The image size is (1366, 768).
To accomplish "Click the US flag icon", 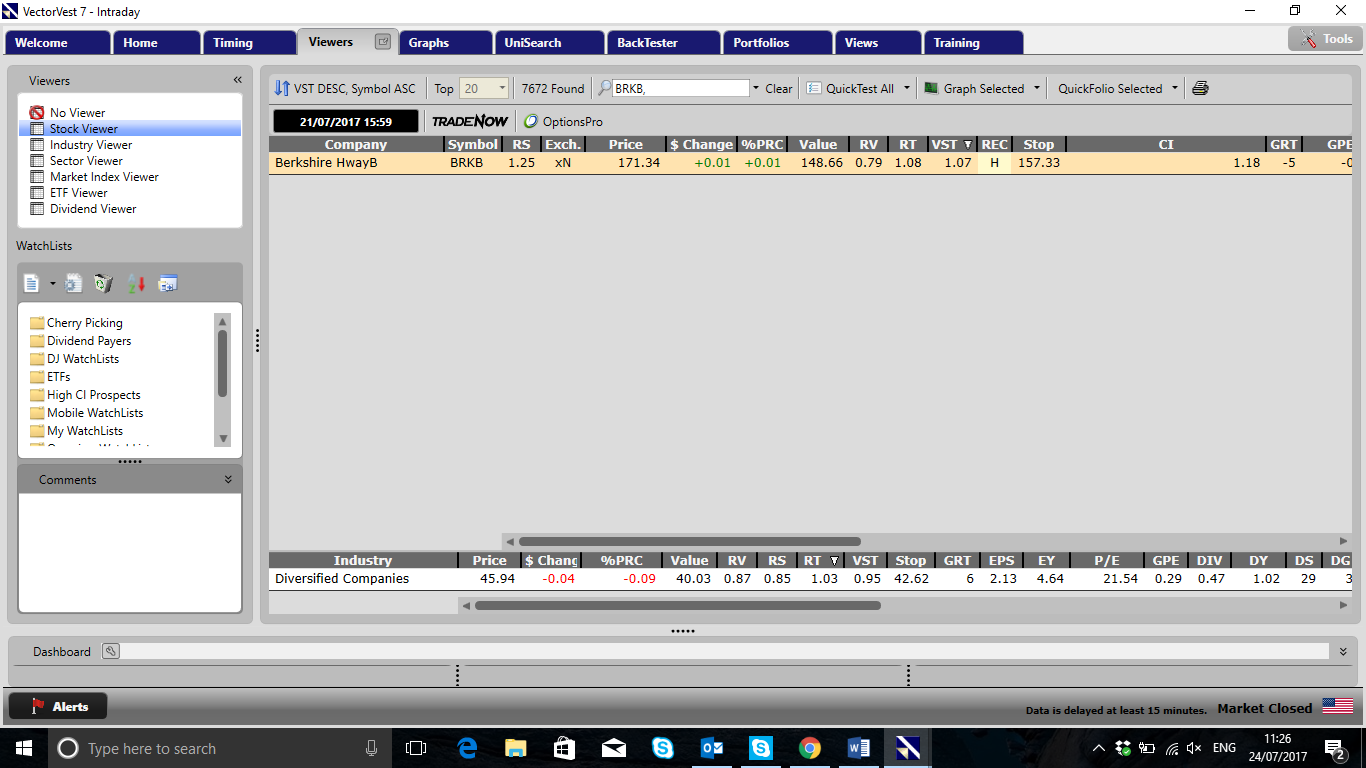I will [1337, 706].
